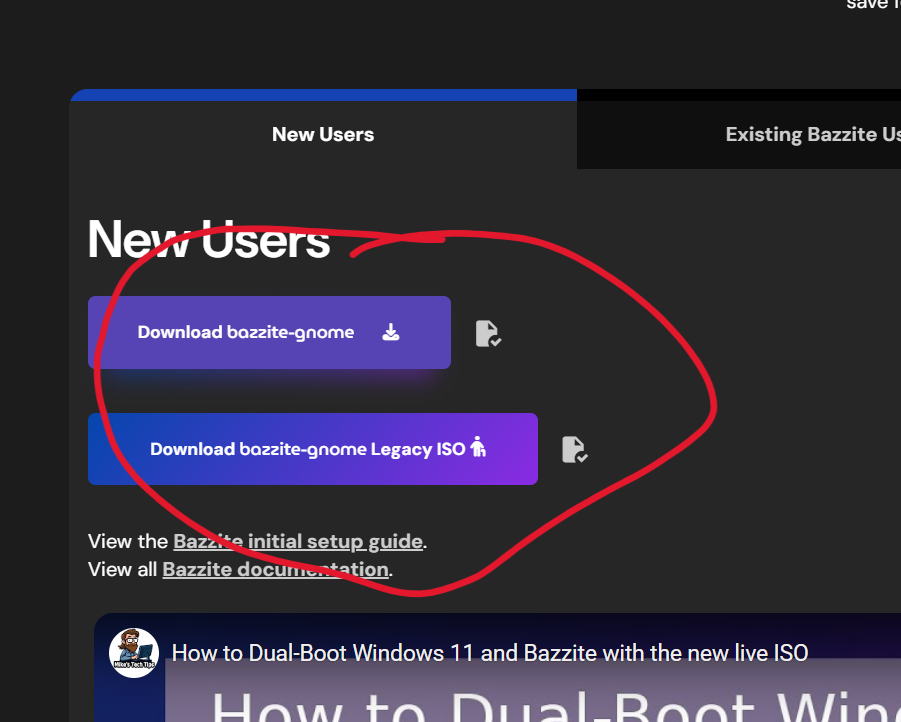Viewport: 901px width, 722px height.
Task: Click the Download bazzite-gnome Legacy ISO button
Action: [313, 449]
